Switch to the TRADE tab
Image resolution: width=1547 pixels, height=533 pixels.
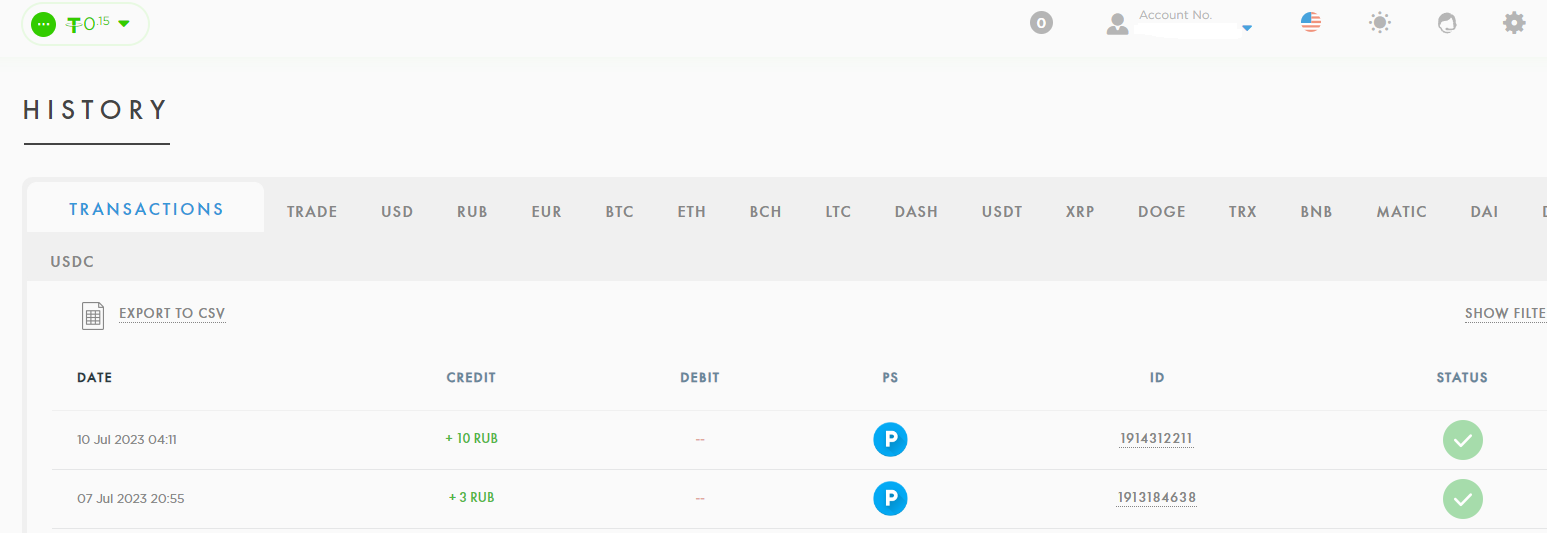click(312, 212)
